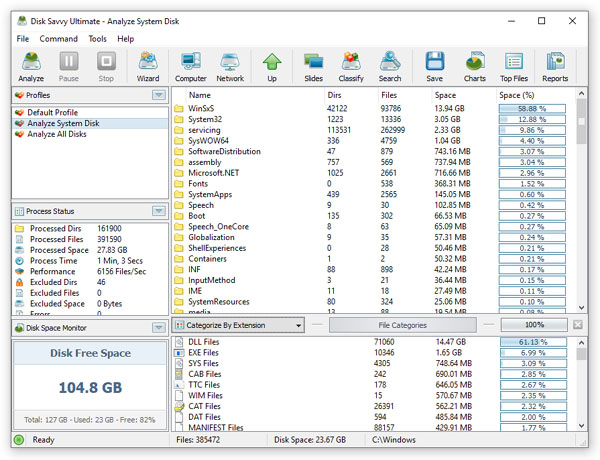Go Up one directory level

tap(272, 67)
